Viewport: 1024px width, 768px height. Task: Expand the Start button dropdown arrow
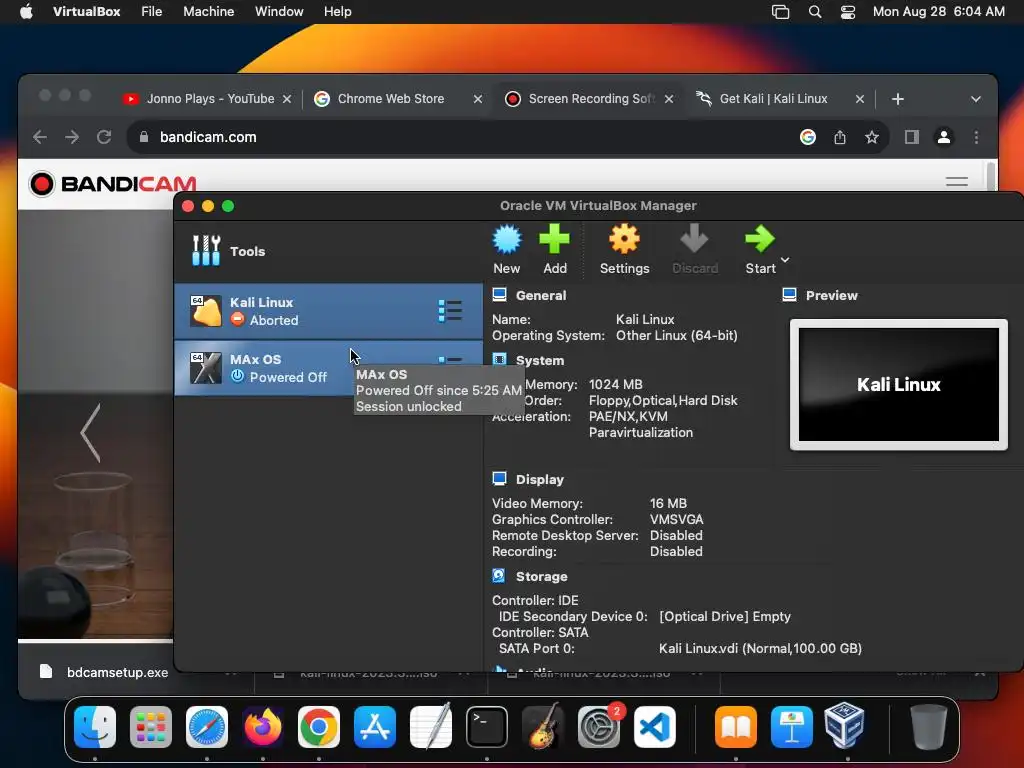click(785, 260)
